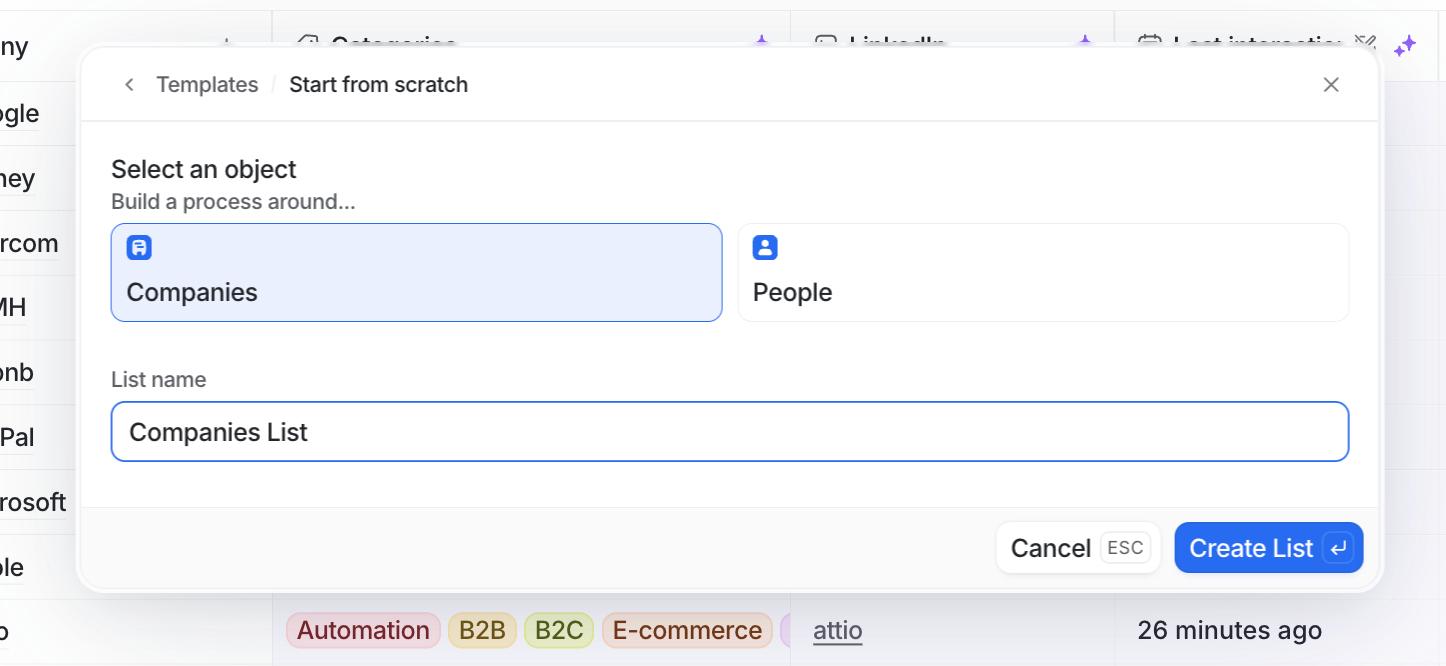Click the enter-key icon on Create List
The height and width of the screenshot is (666, 1446).
1338,548
